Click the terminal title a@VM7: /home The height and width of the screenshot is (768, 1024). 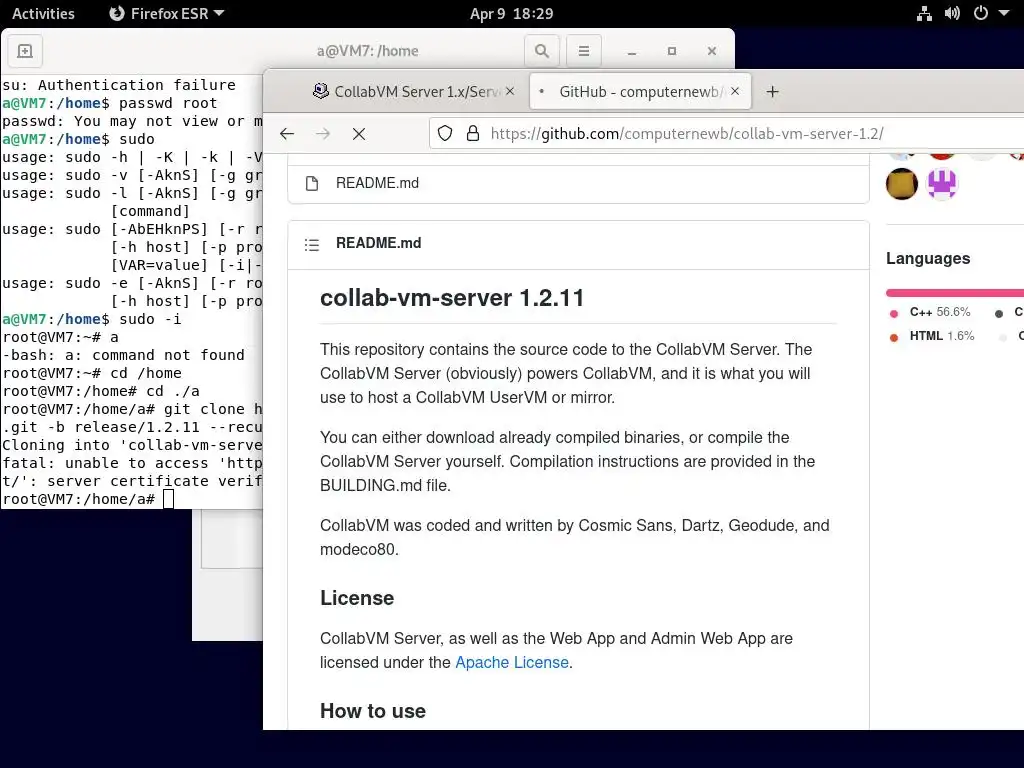(x=368, y=51)
